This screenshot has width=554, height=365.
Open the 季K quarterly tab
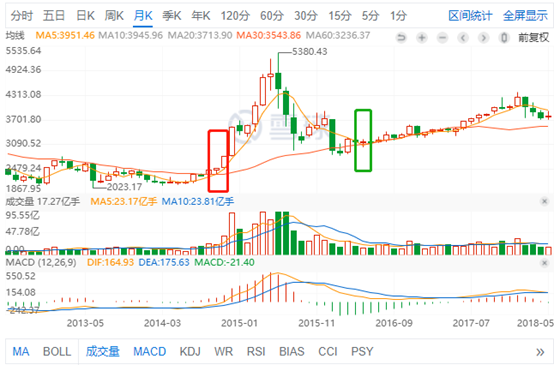point(172,16)
